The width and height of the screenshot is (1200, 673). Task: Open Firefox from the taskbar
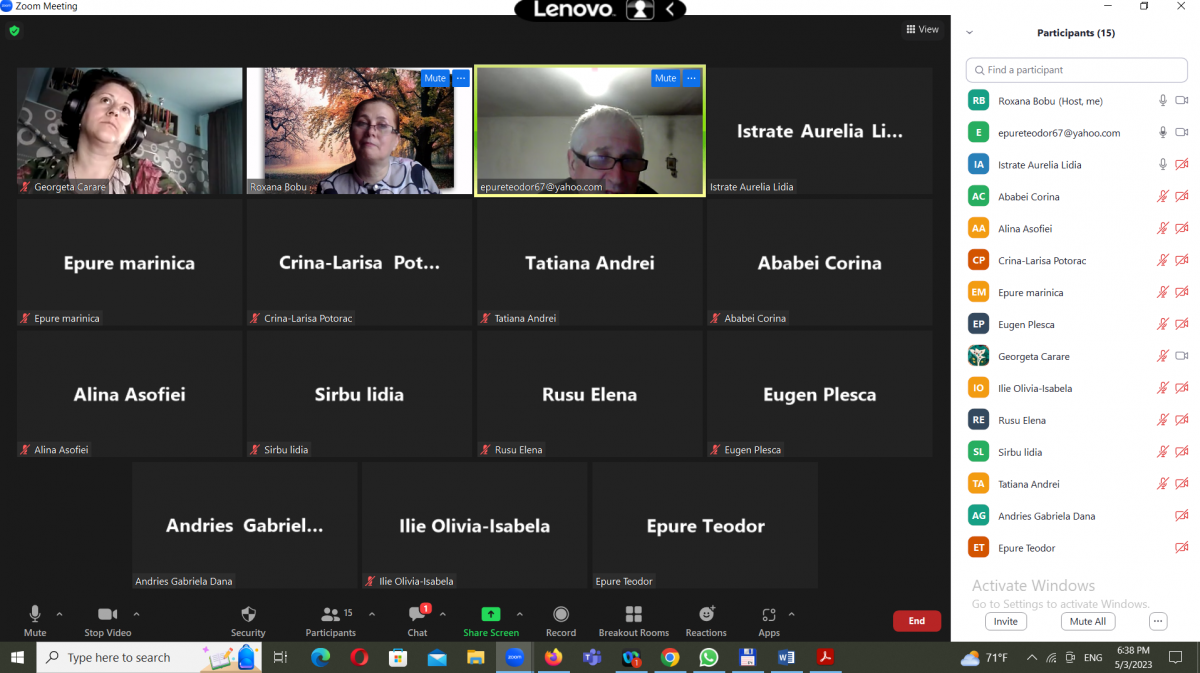(553, 657)
